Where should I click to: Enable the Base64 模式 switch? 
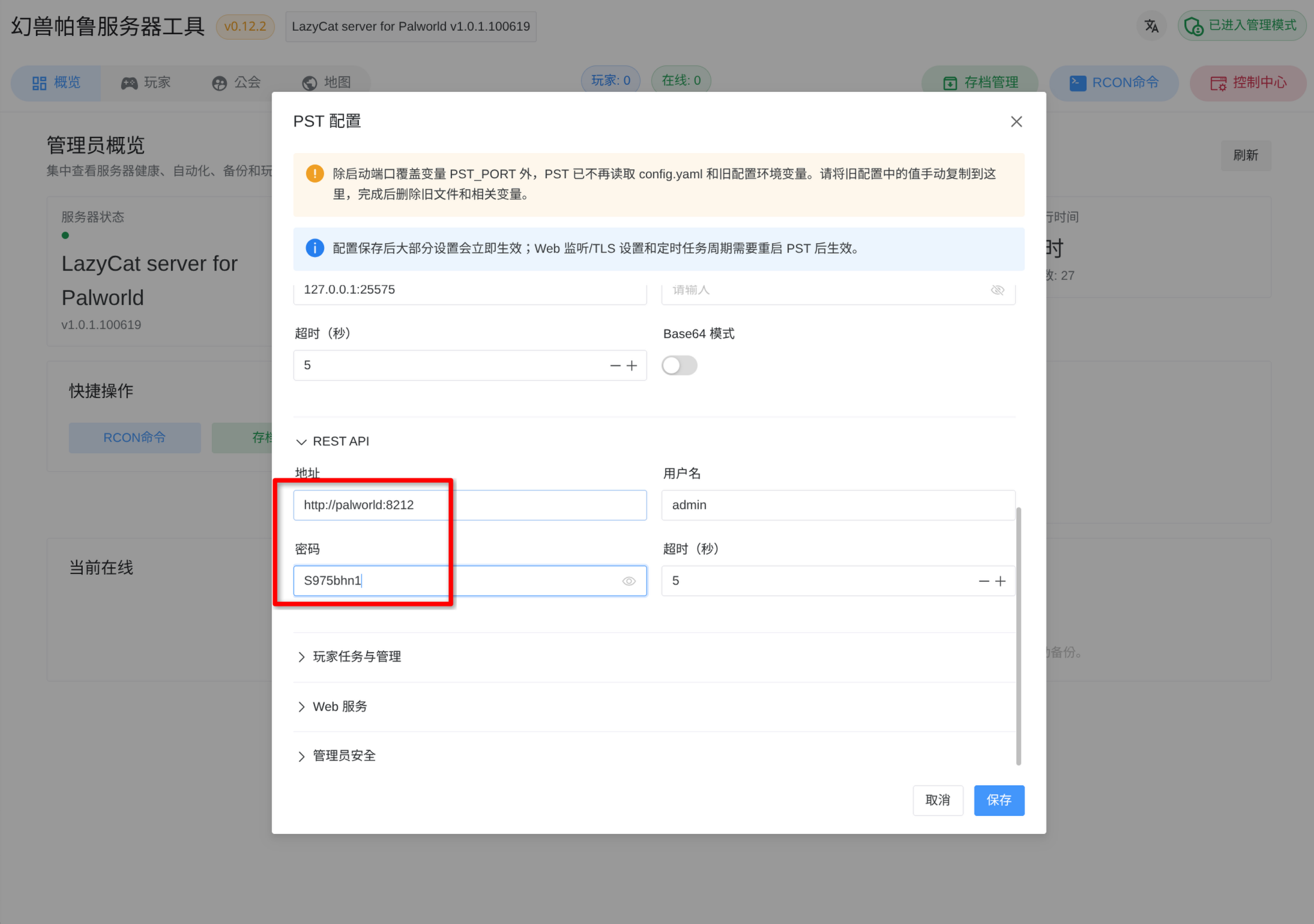point(679,365)
